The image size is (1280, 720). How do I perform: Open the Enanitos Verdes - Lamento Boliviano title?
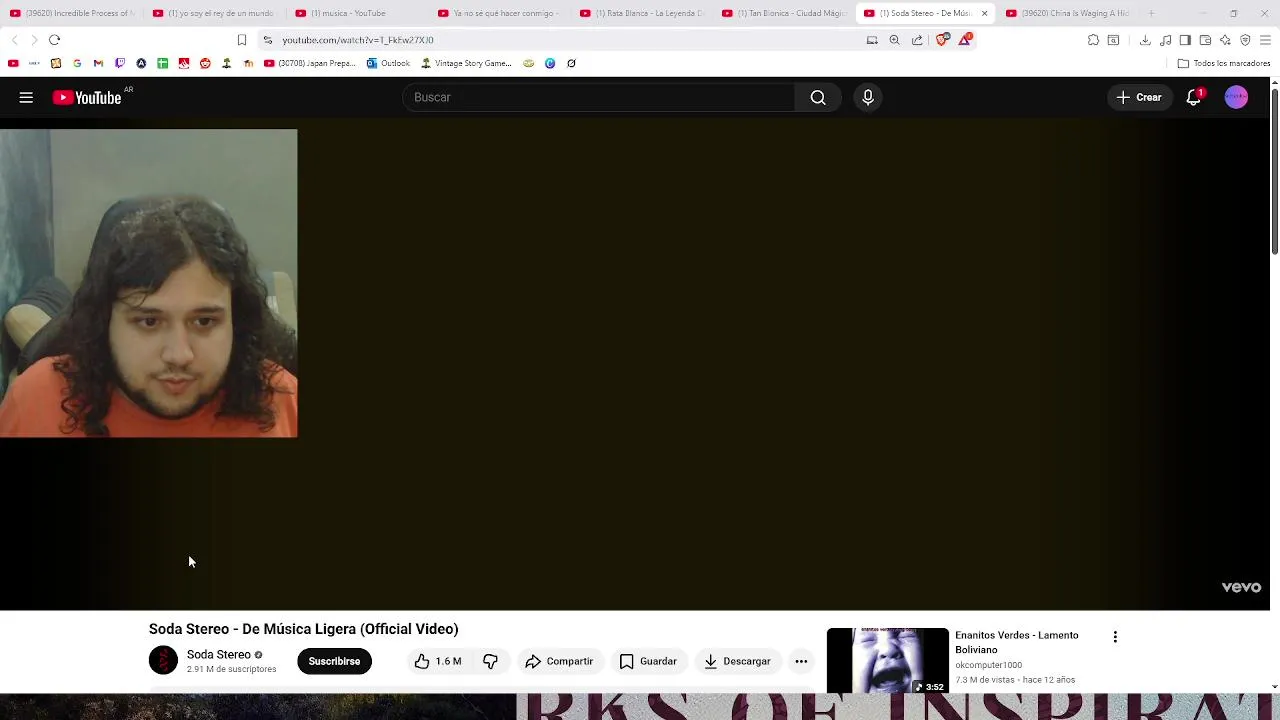tap(1017, 642)
